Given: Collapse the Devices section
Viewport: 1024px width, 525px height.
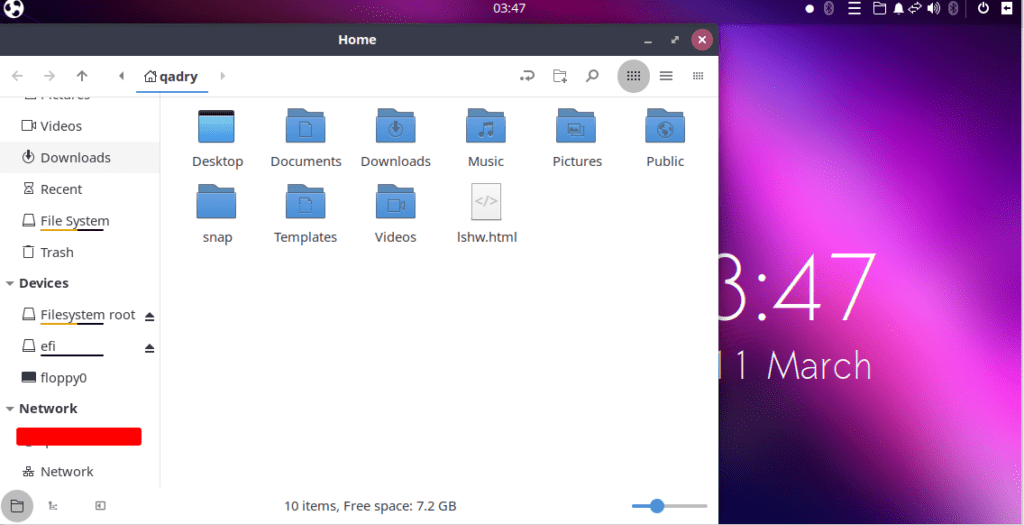Looking at the screenshot, I should tap(10, 283).
